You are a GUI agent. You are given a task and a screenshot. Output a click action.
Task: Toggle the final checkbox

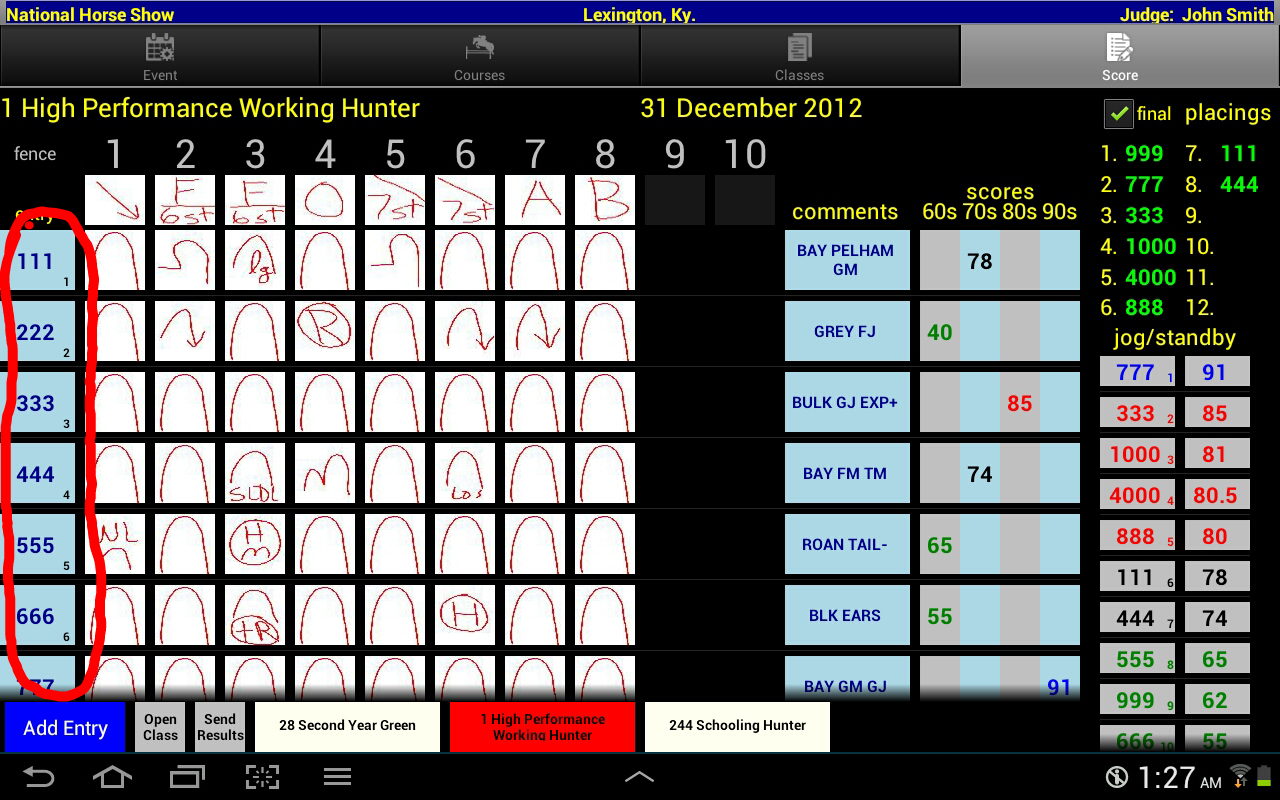pos(1118,114)
